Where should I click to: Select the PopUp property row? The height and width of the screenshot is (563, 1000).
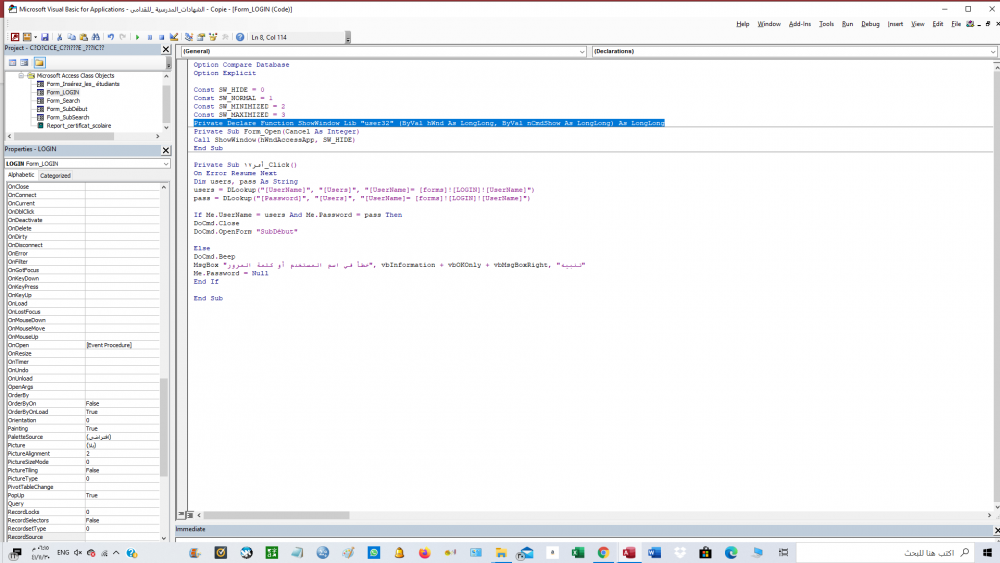83,495
